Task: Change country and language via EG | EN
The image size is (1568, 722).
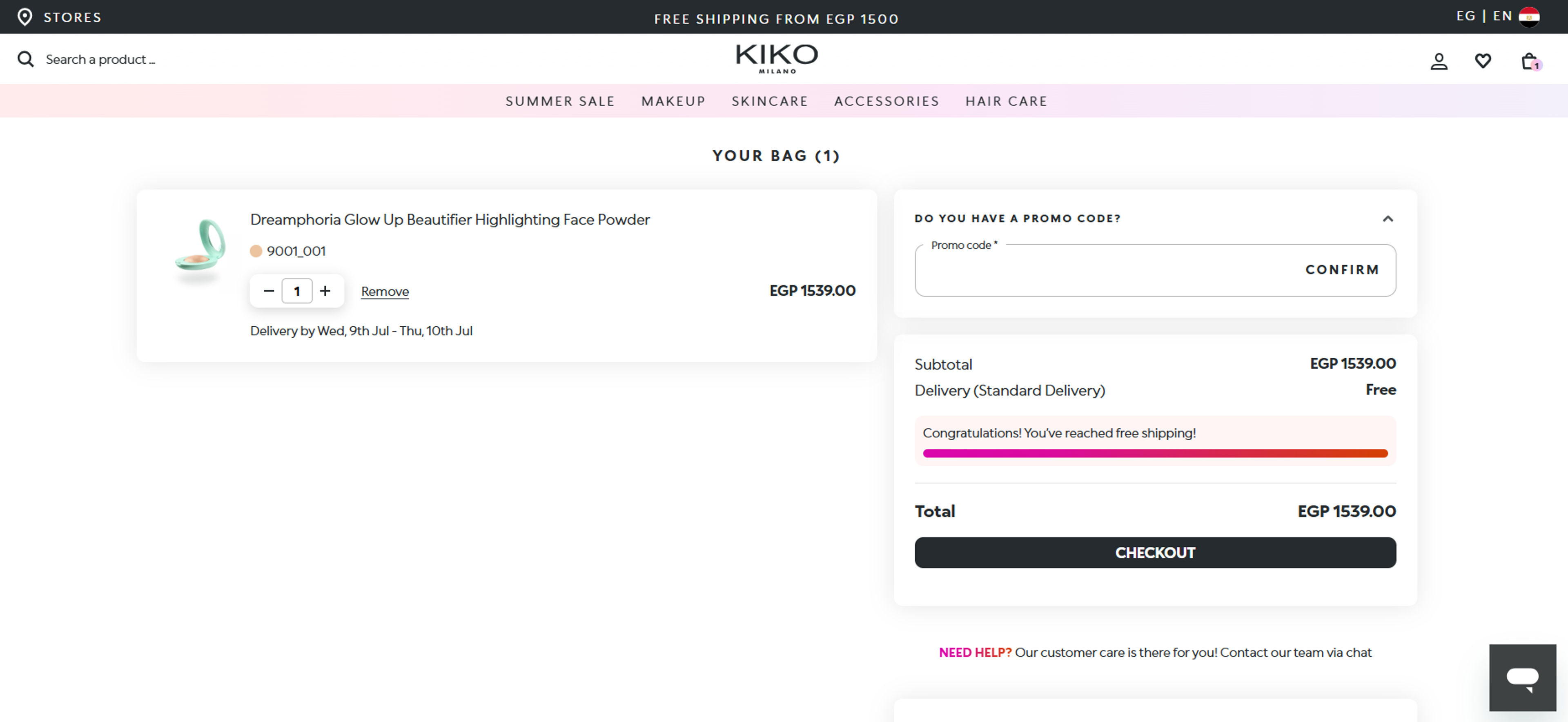Action: click(x=1483, y=16)
